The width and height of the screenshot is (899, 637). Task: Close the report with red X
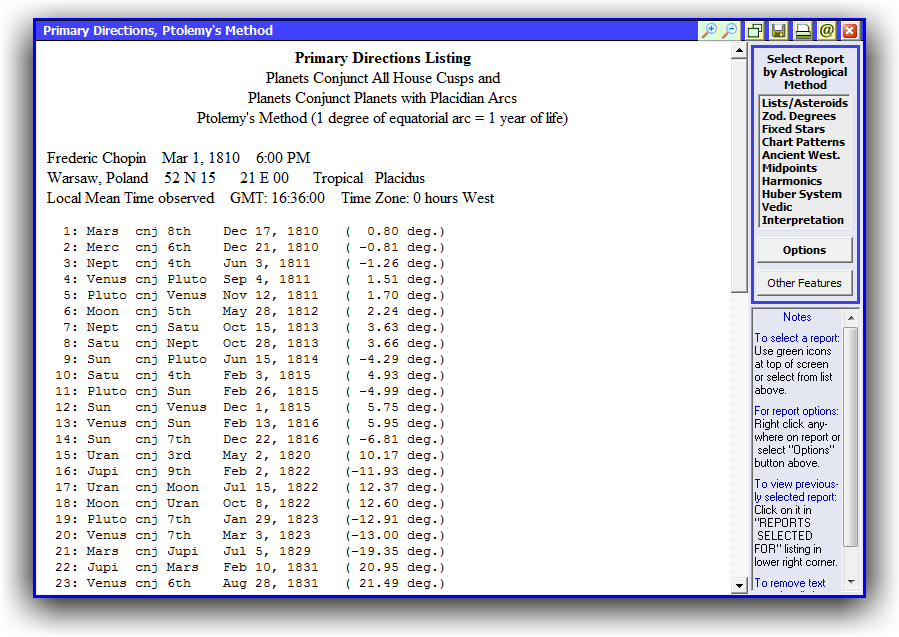click(x=850, y=31)
